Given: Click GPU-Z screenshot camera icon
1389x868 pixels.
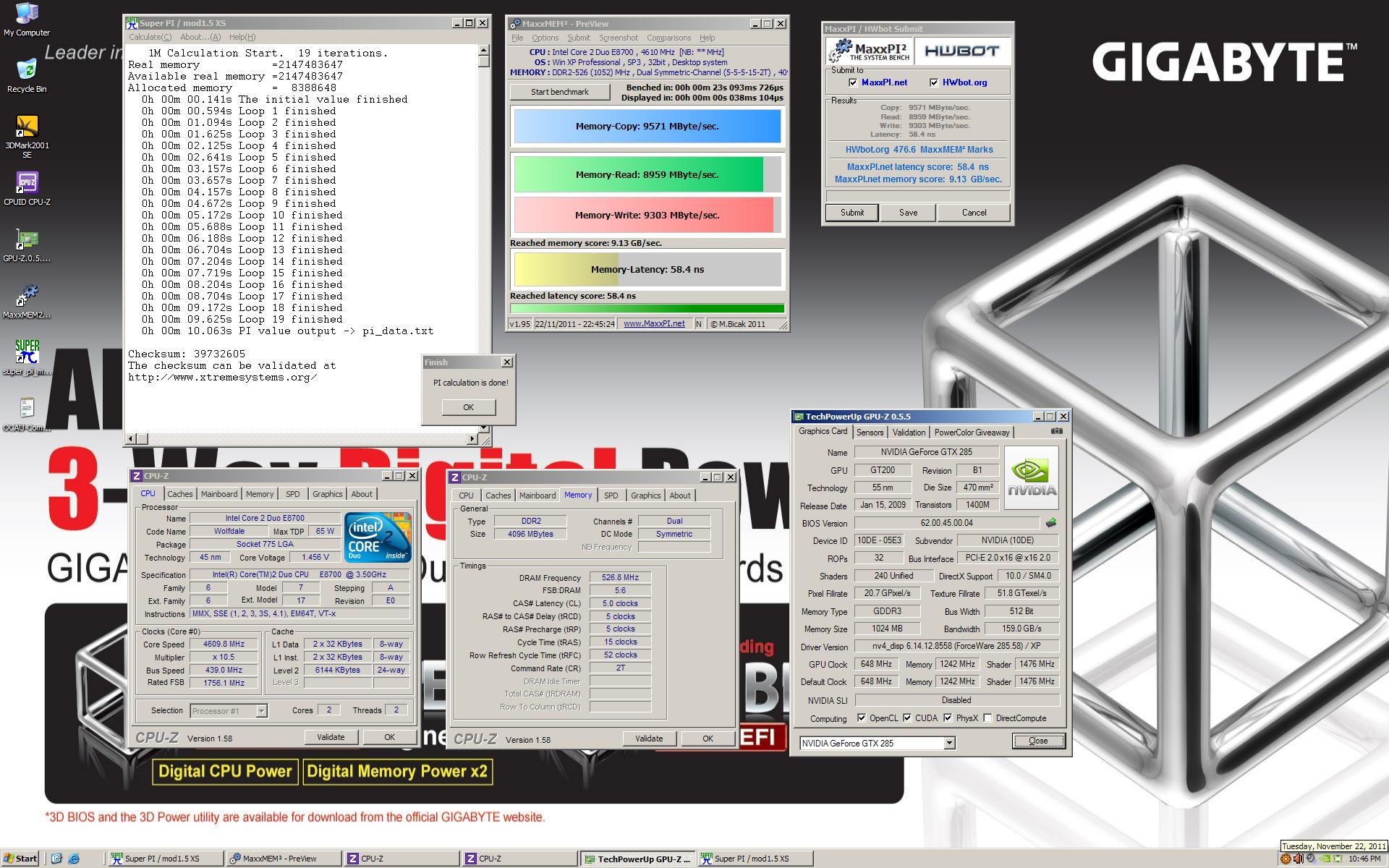Looking at the screenshot, I should (1057, 431).
